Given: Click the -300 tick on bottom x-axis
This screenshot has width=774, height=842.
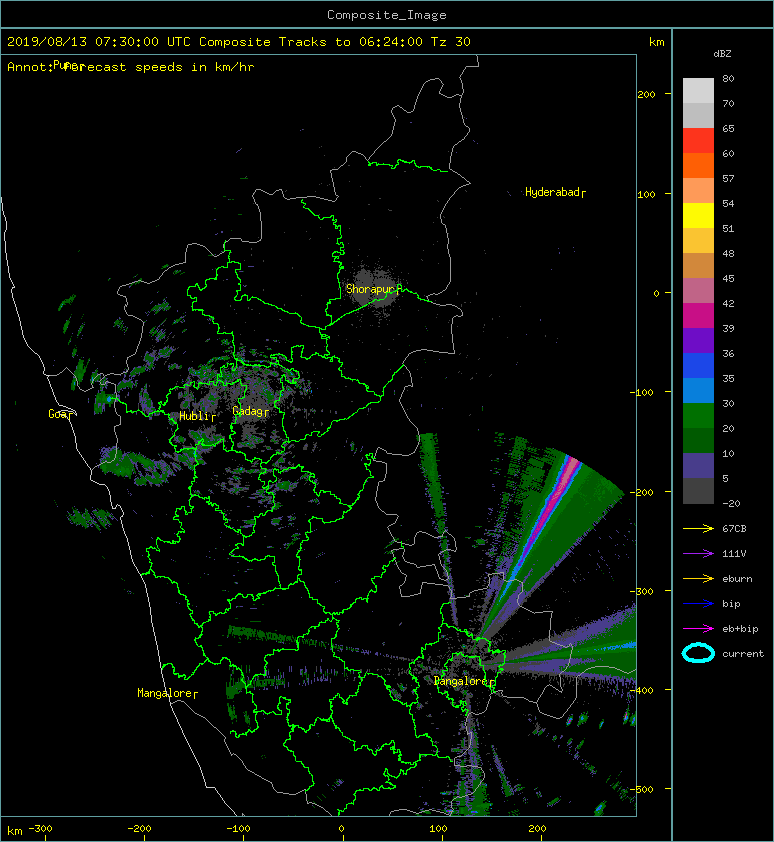Looking at the screenshot, I should click(x=40, y=829).
